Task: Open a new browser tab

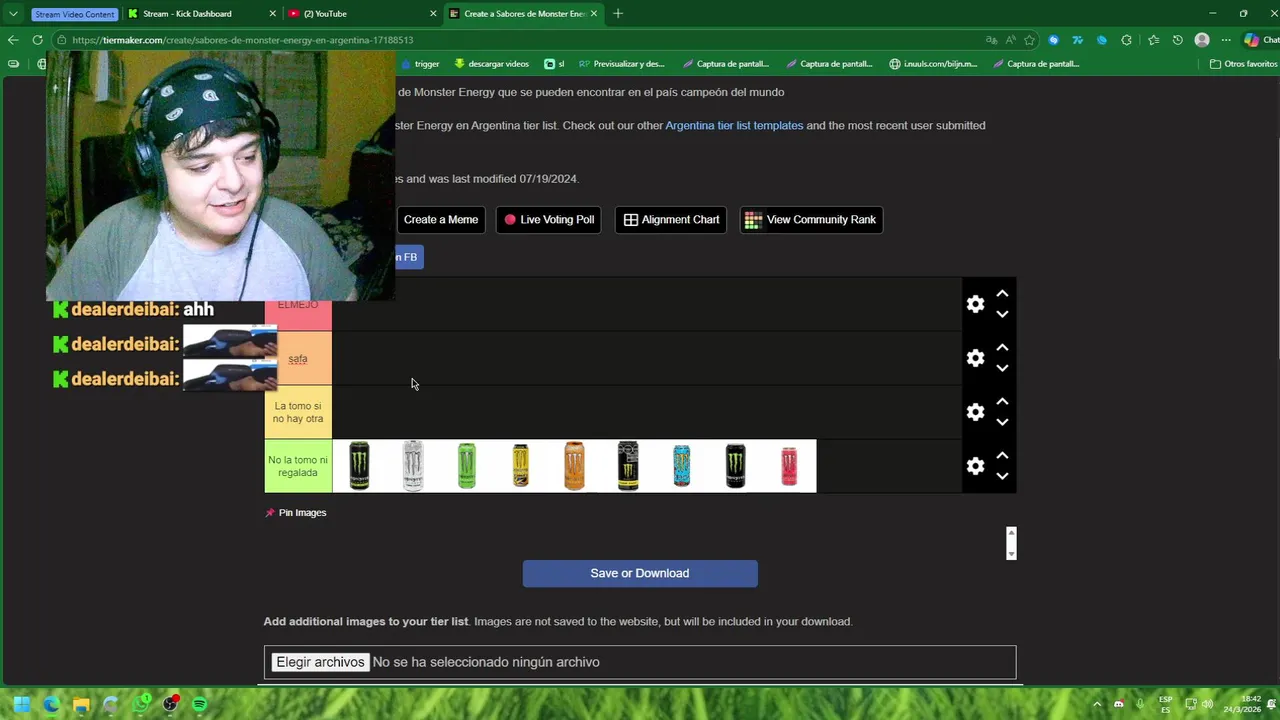Action: point(618,14)
